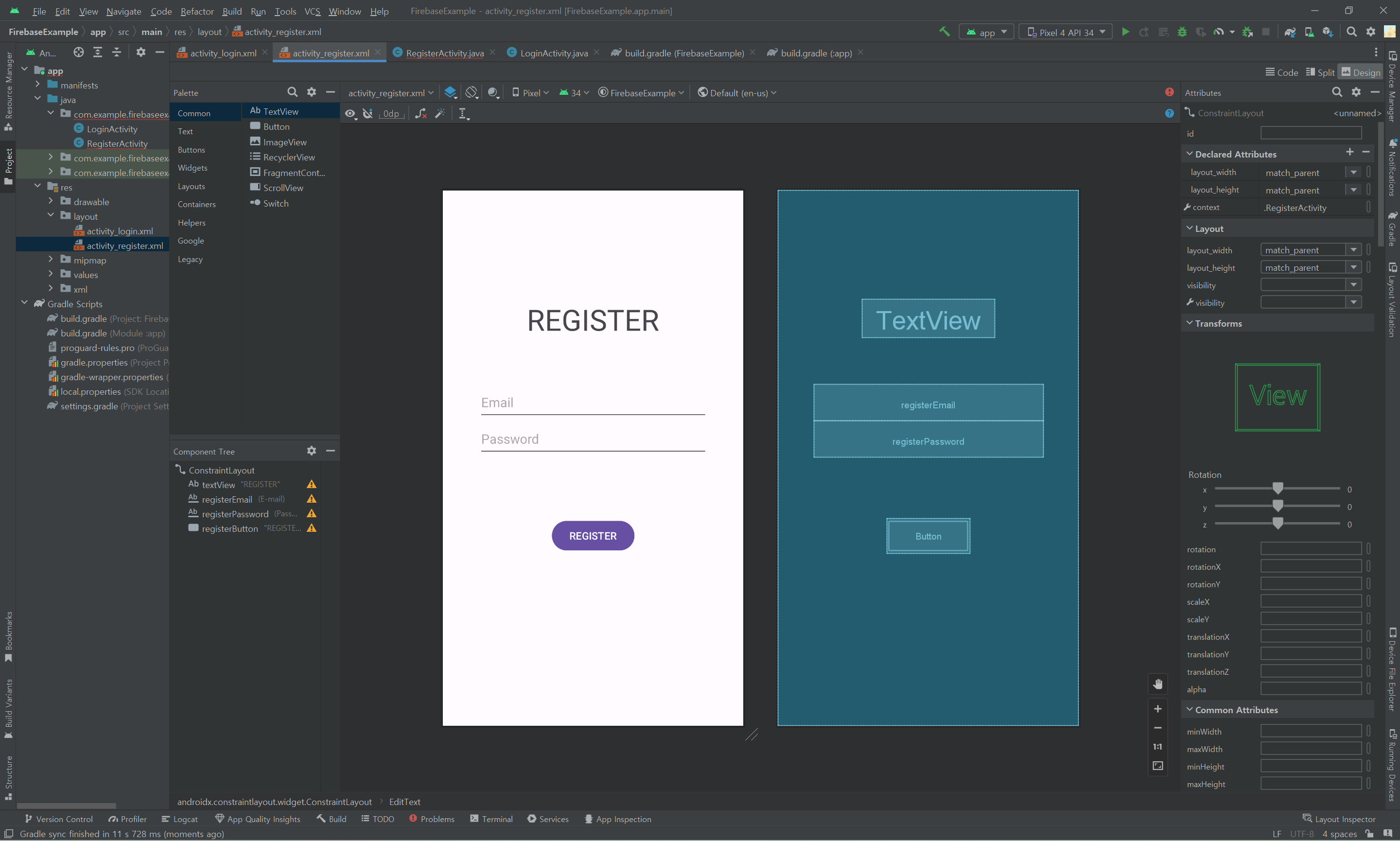Open the Build menu
1400x841 pixels.
pos(232,11)
